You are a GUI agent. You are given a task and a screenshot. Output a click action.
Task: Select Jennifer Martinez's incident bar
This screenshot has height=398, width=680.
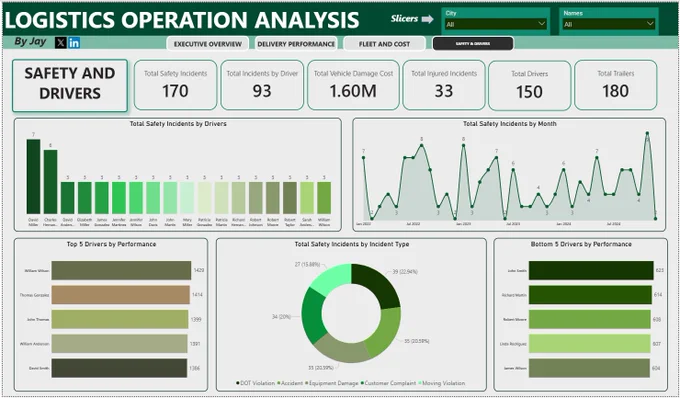pos(119,198)
